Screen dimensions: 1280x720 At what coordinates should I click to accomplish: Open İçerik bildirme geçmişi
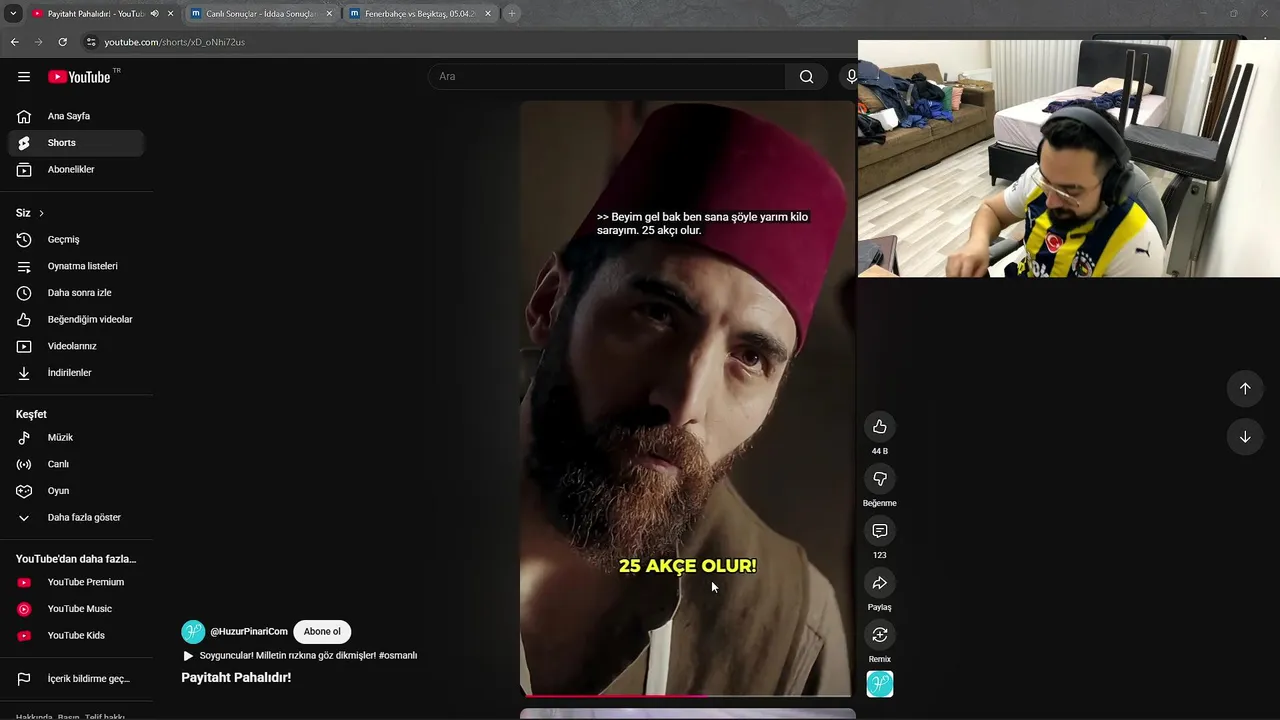pyautogui.click(x=76, y=679)
